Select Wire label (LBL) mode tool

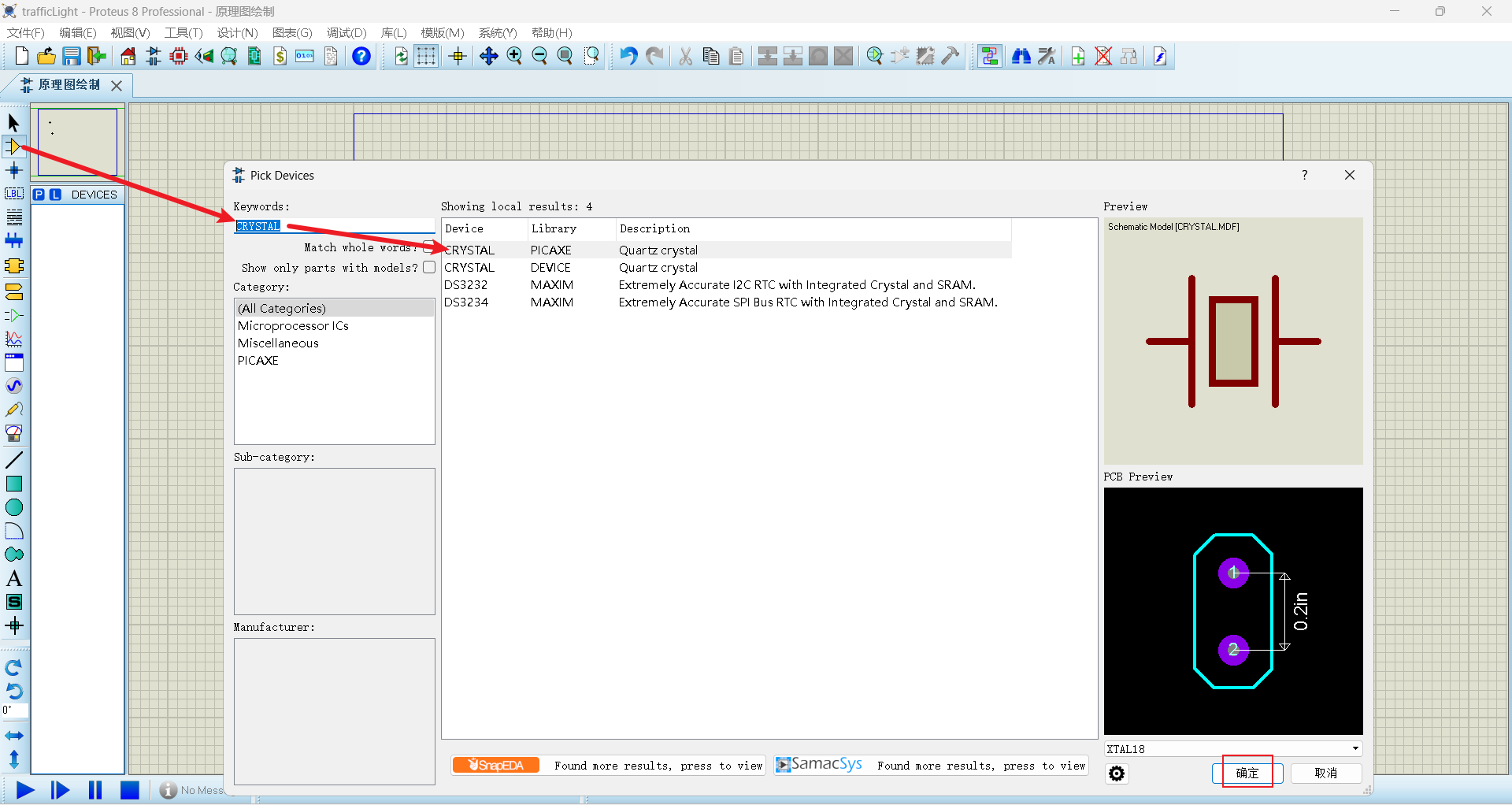click(x=13, y=194)
